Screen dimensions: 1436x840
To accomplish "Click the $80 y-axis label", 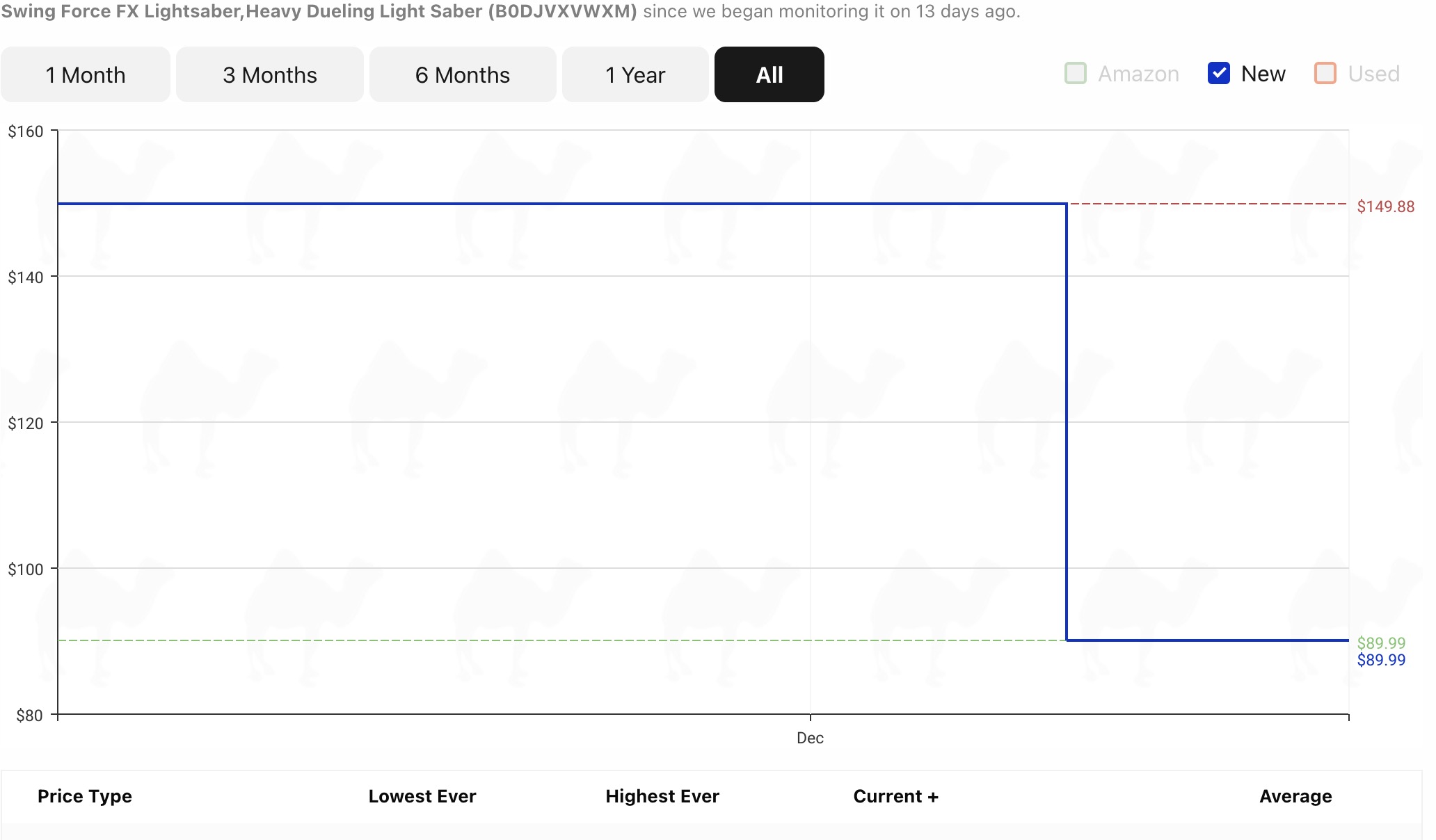I will click(29, 716).
